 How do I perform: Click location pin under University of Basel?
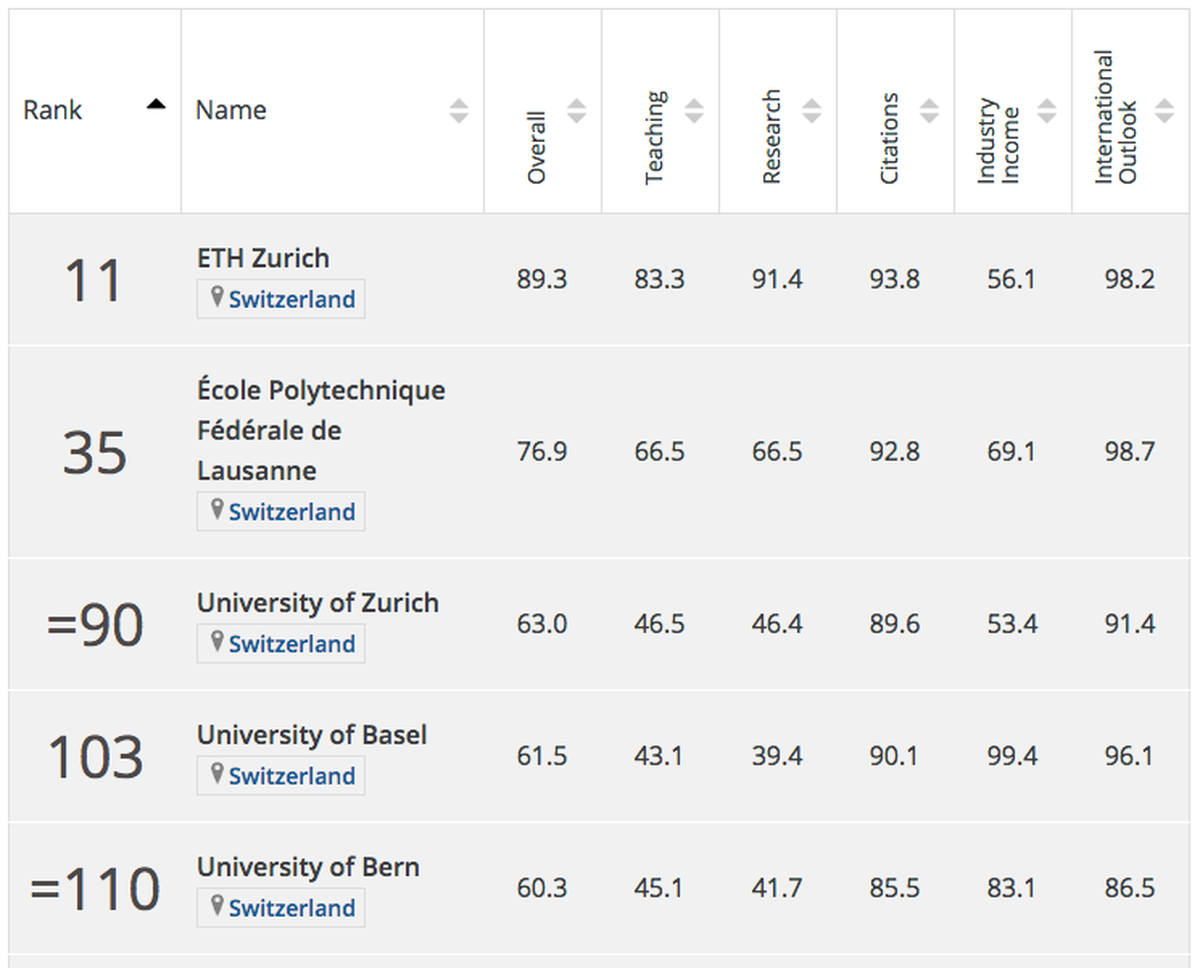pyautogui.click(x=217, y=773)
